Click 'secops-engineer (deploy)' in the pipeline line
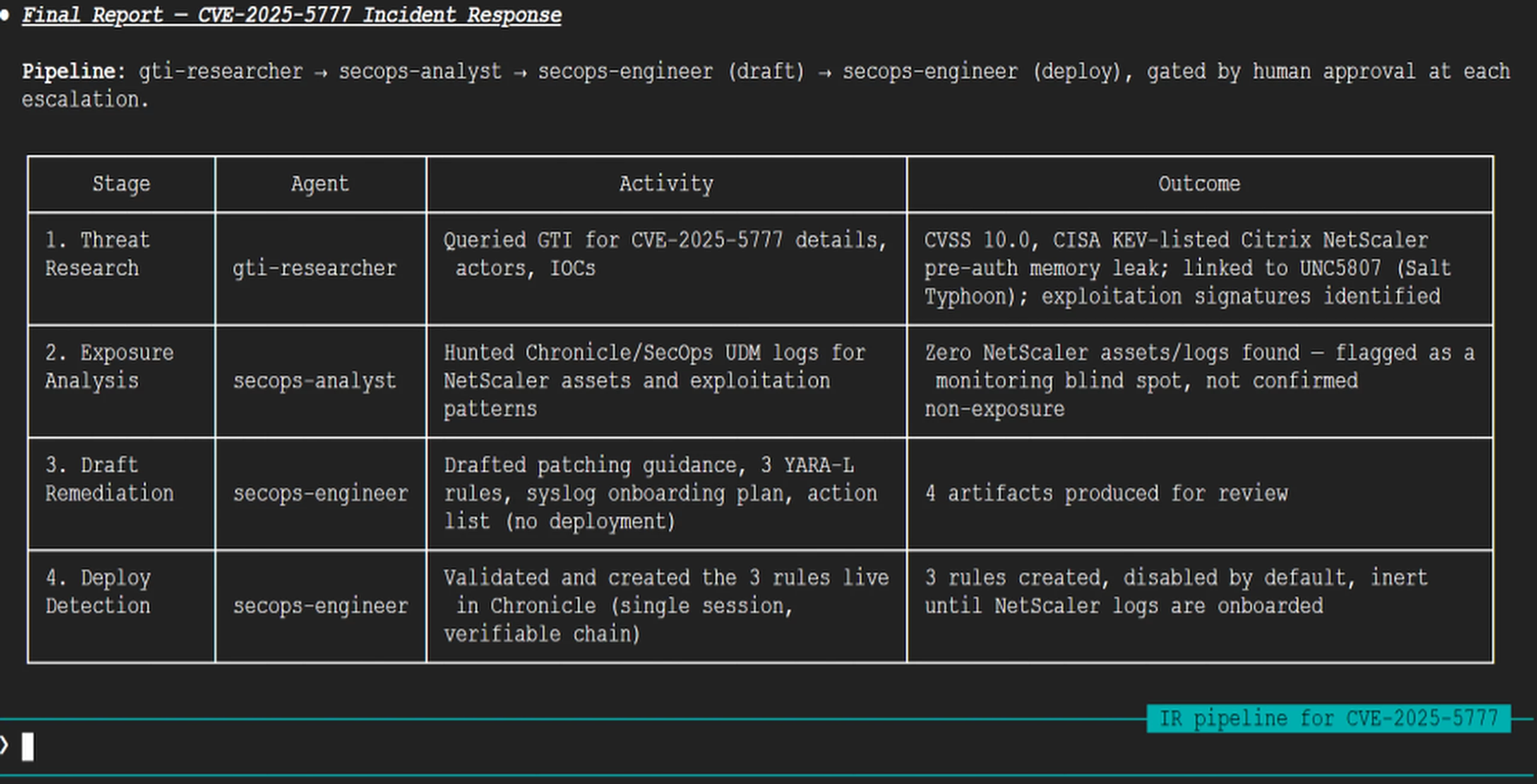The width and height of the screenshot is (1537, 784). [x=982, y=71]
